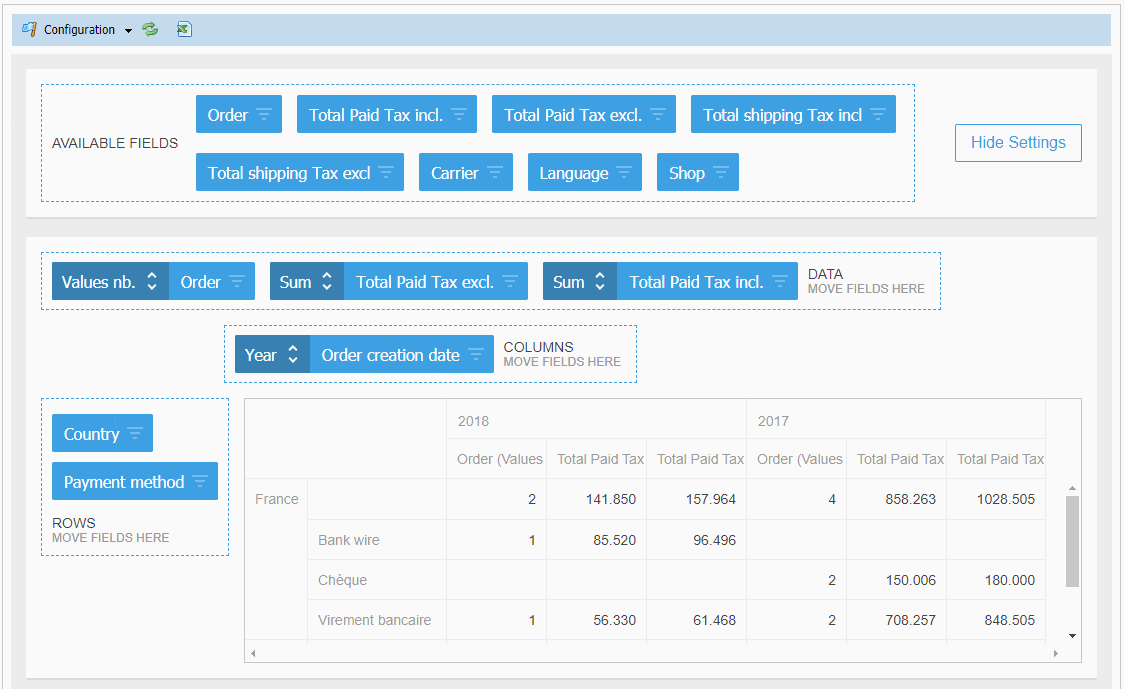The height and width of the screenshot is (689, 1125).
Task: Click the vertical scrollbar thumb in the table
Action: 1072,540
